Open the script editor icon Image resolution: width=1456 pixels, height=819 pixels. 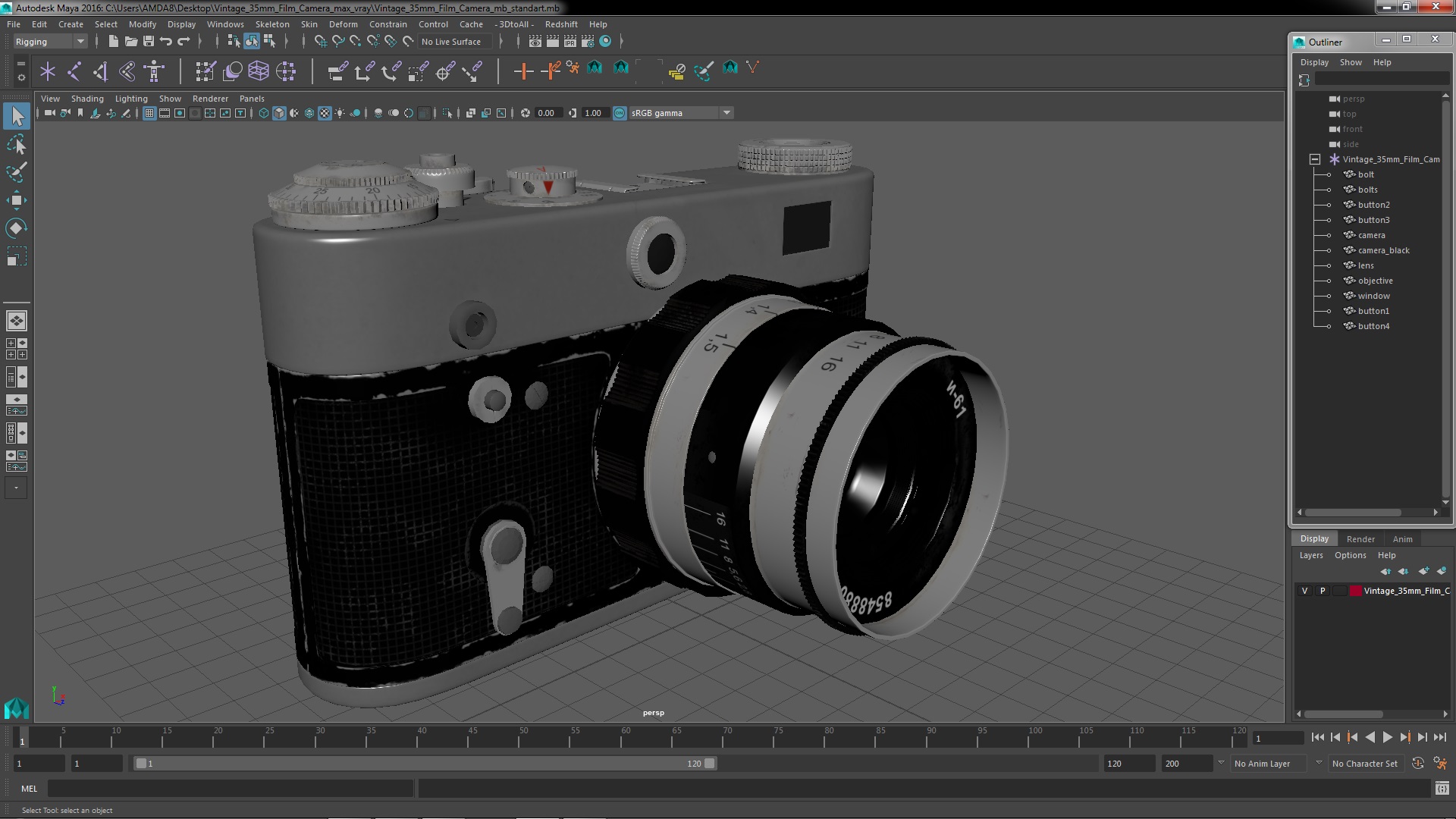1442,789
